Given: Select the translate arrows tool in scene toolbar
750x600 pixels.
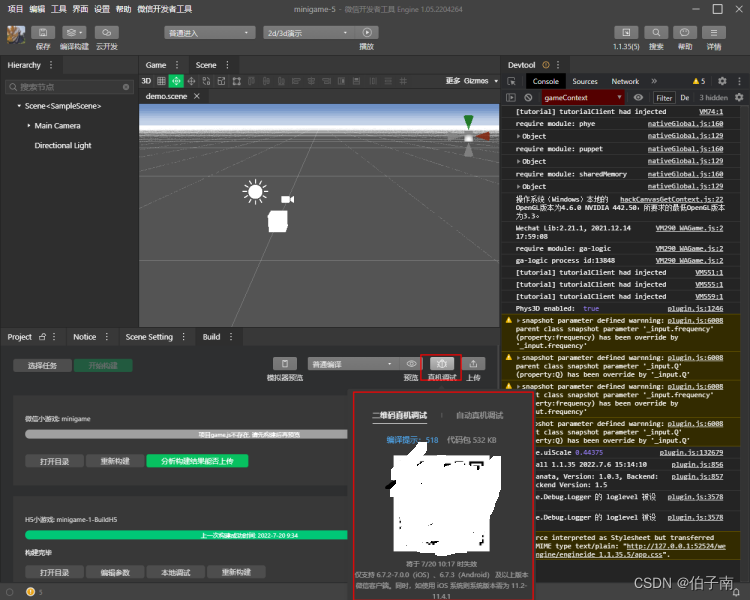Looking at the screenshot, I should tap(191, 81).
